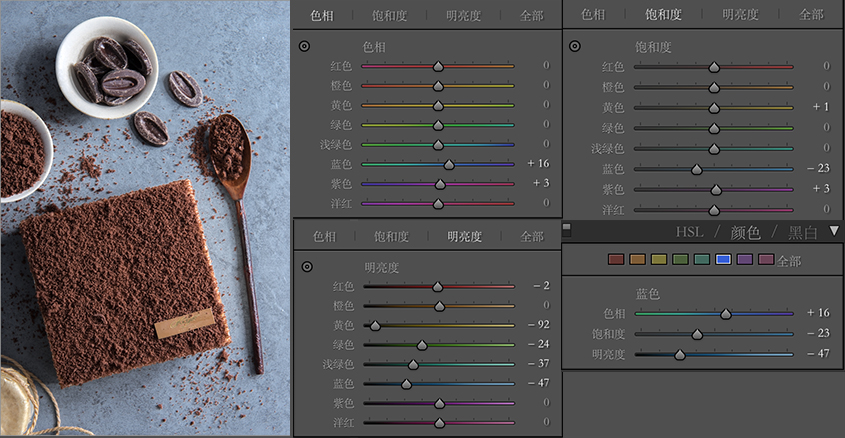Image resolution: width=845 pixels, height=438 pixels.
Task: Click the 红色 luminance slider handle (-2)
Action: pyautogui.click(x=438, y=287)
